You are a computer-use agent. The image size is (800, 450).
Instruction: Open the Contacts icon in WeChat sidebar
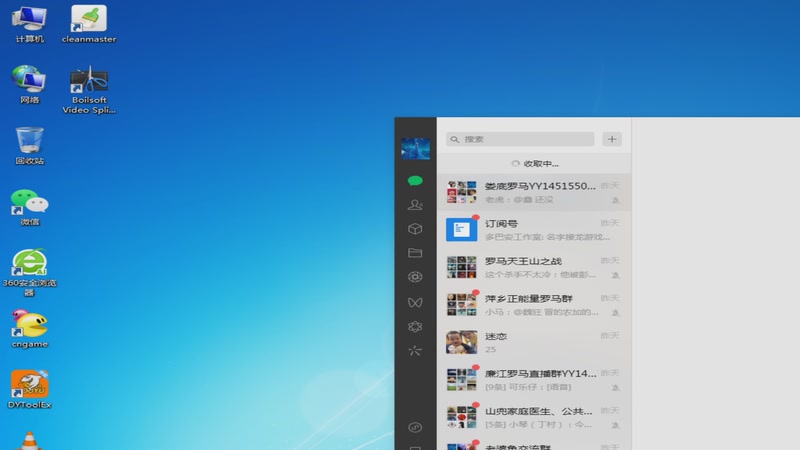[x=415, y=205]
